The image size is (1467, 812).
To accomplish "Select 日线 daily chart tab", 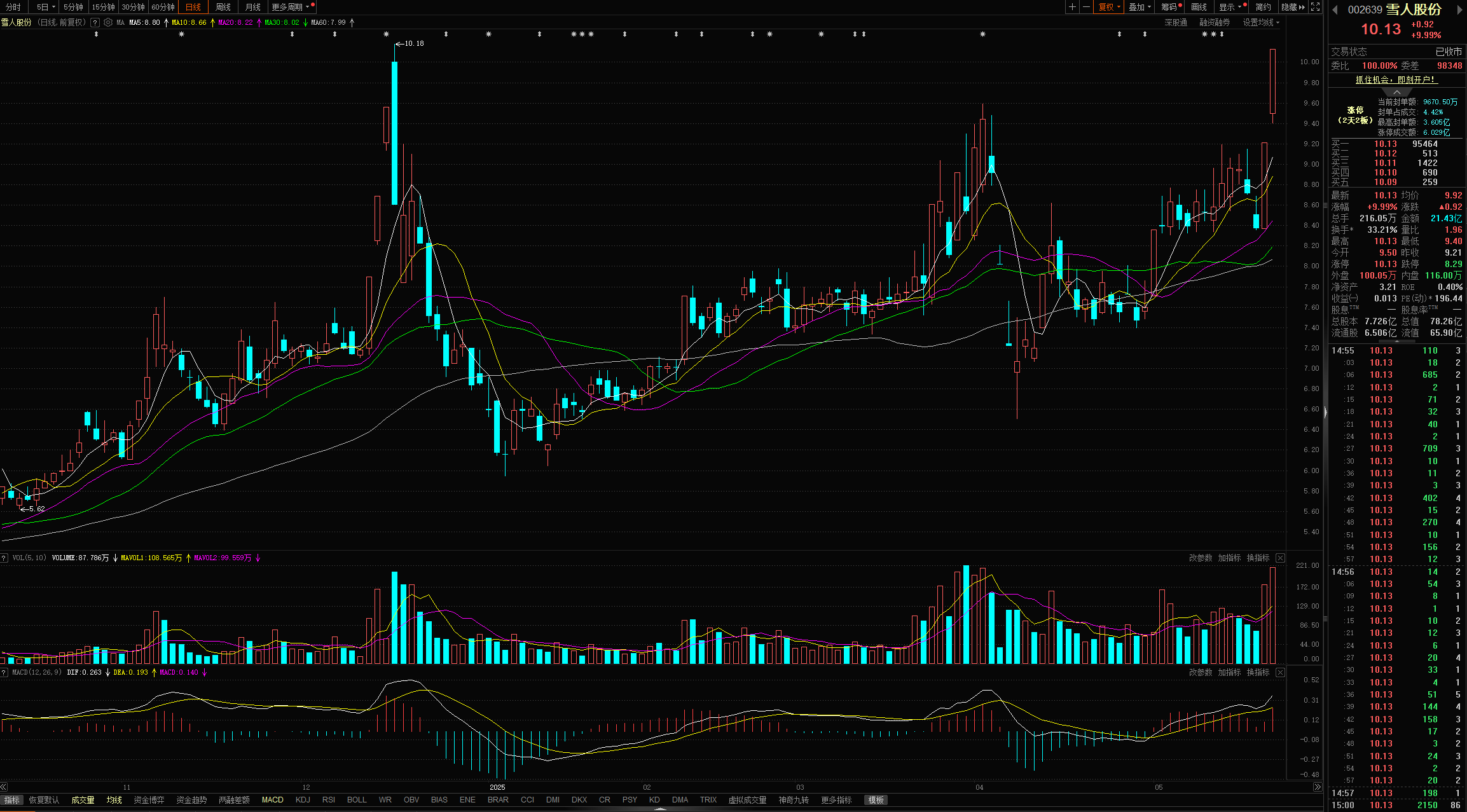I will coord(193,7).
